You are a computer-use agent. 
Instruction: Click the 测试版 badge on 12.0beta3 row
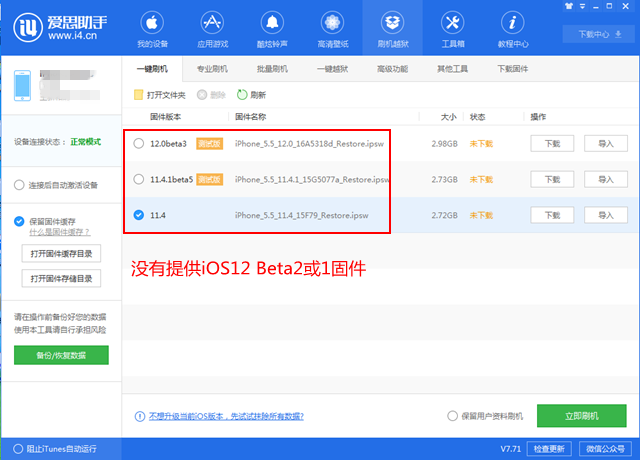[209, 144]
